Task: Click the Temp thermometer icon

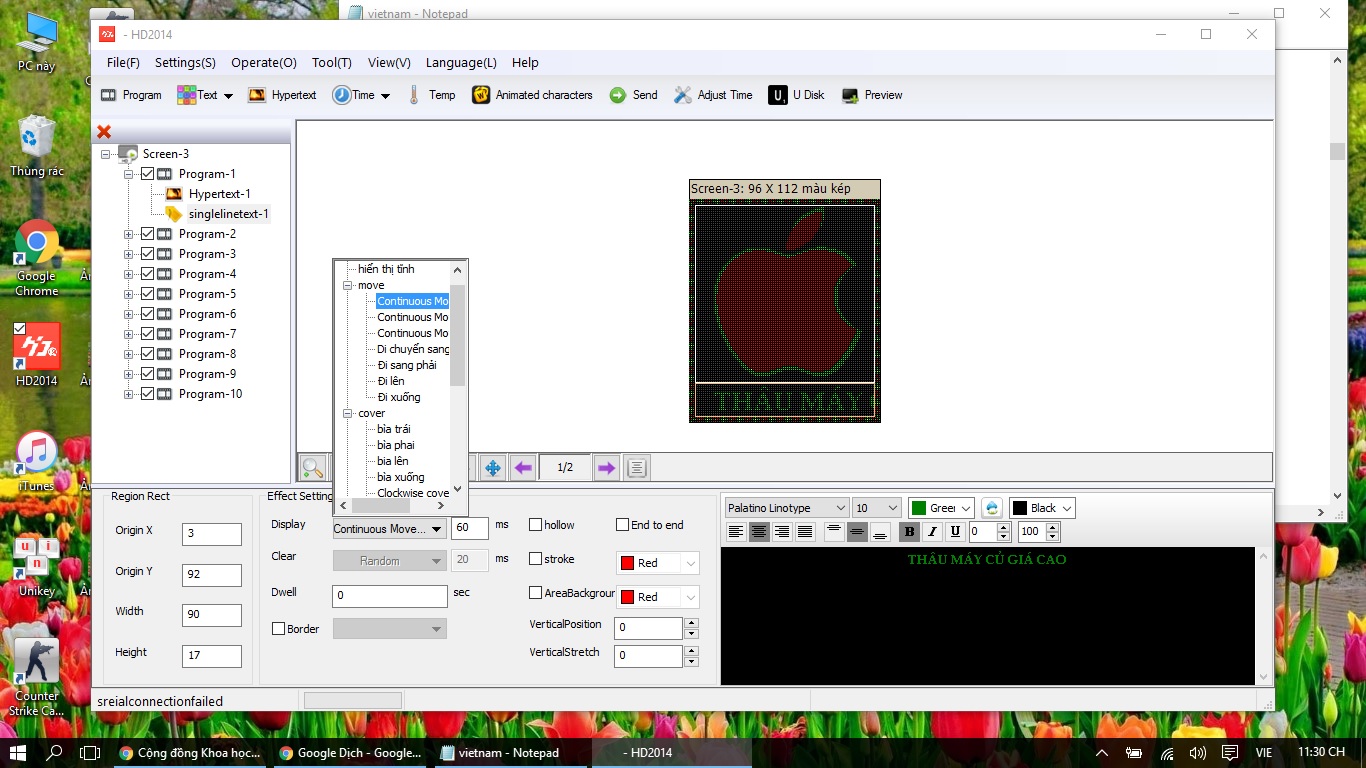Action: point(414,95)
